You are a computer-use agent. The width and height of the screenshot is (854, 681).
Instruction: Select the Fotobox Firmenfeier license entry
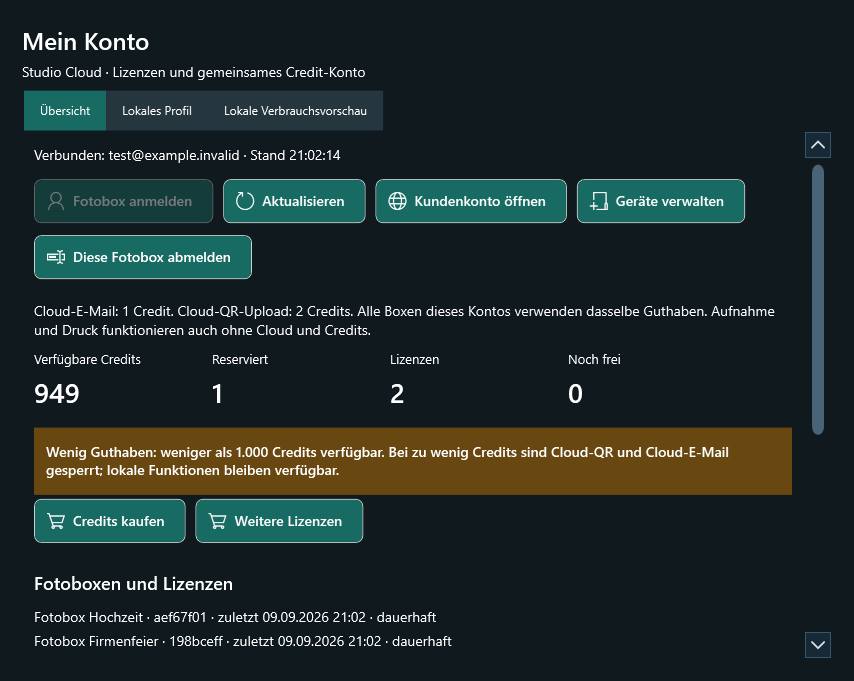242,641
